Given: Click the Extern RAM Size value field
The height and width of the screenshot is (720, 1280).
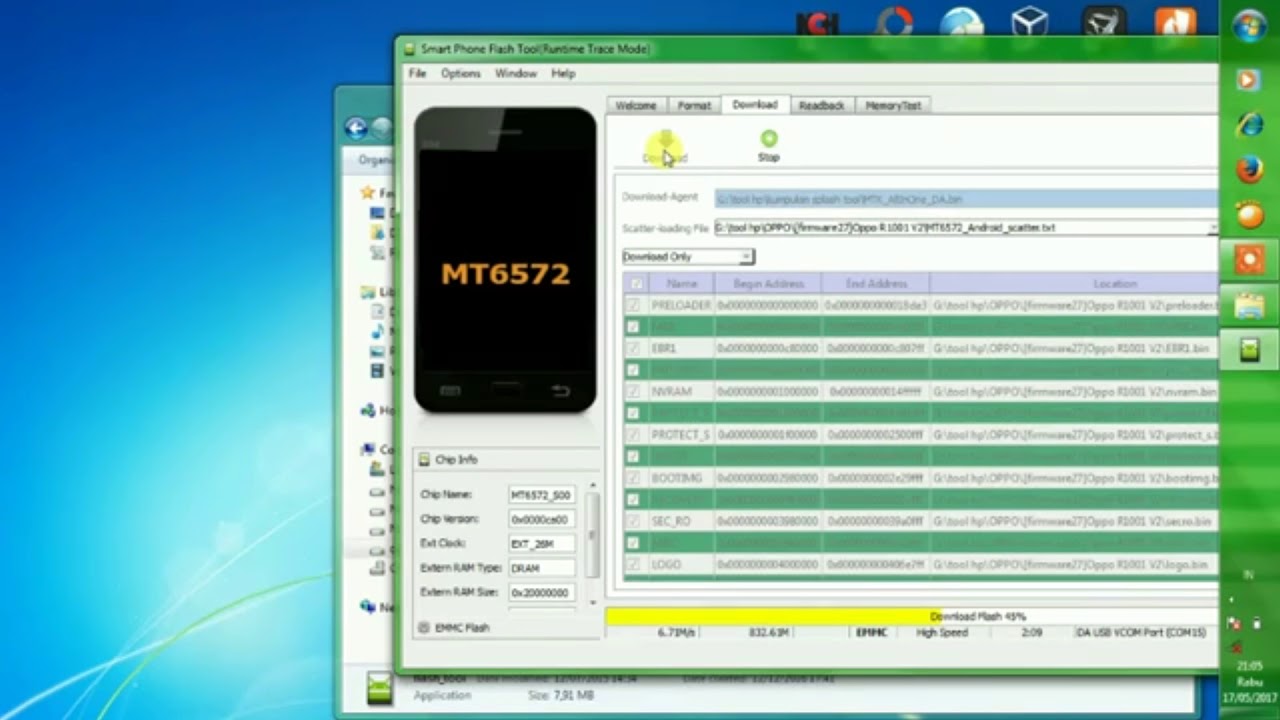Looking at the screenshot, I should (x=541, y=593).
